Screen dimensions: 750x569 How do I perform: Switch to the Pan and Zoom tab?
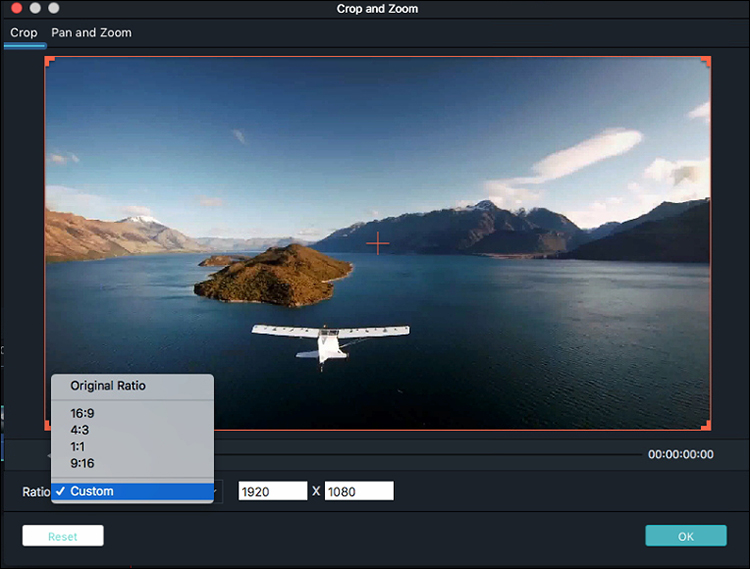point(91,33)
